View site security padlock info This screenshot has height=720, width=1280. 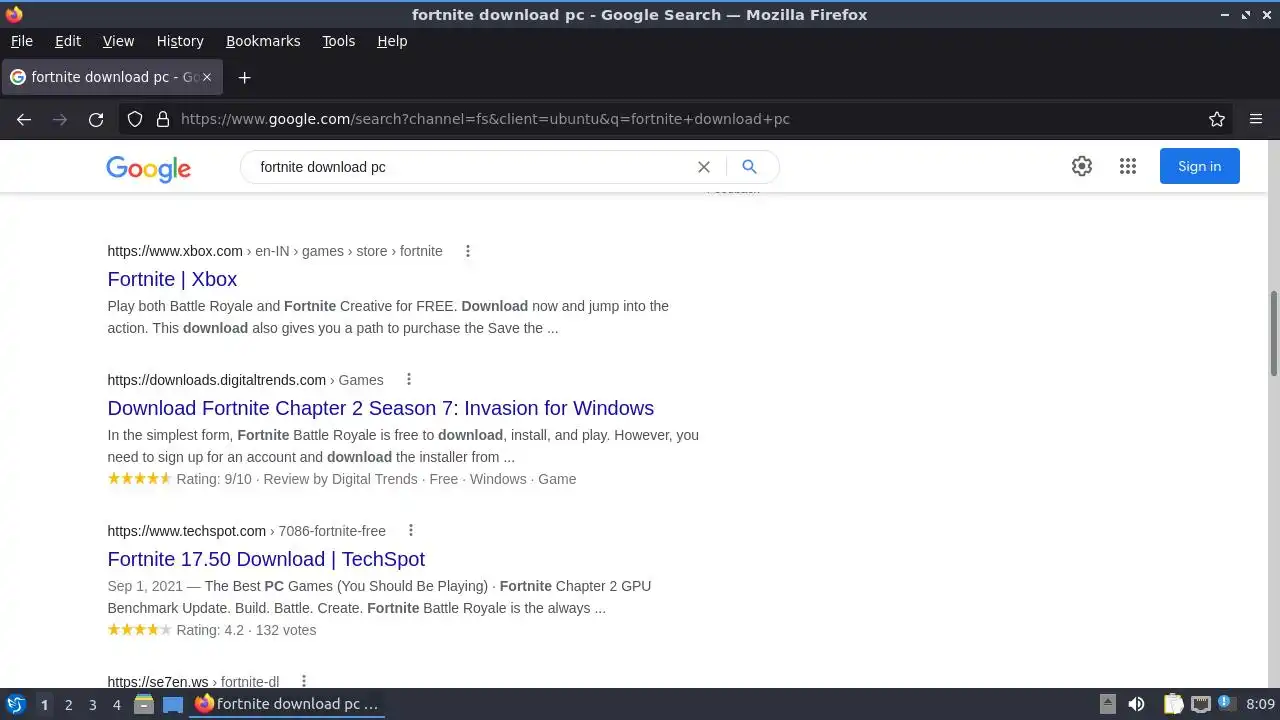[163, 119]
